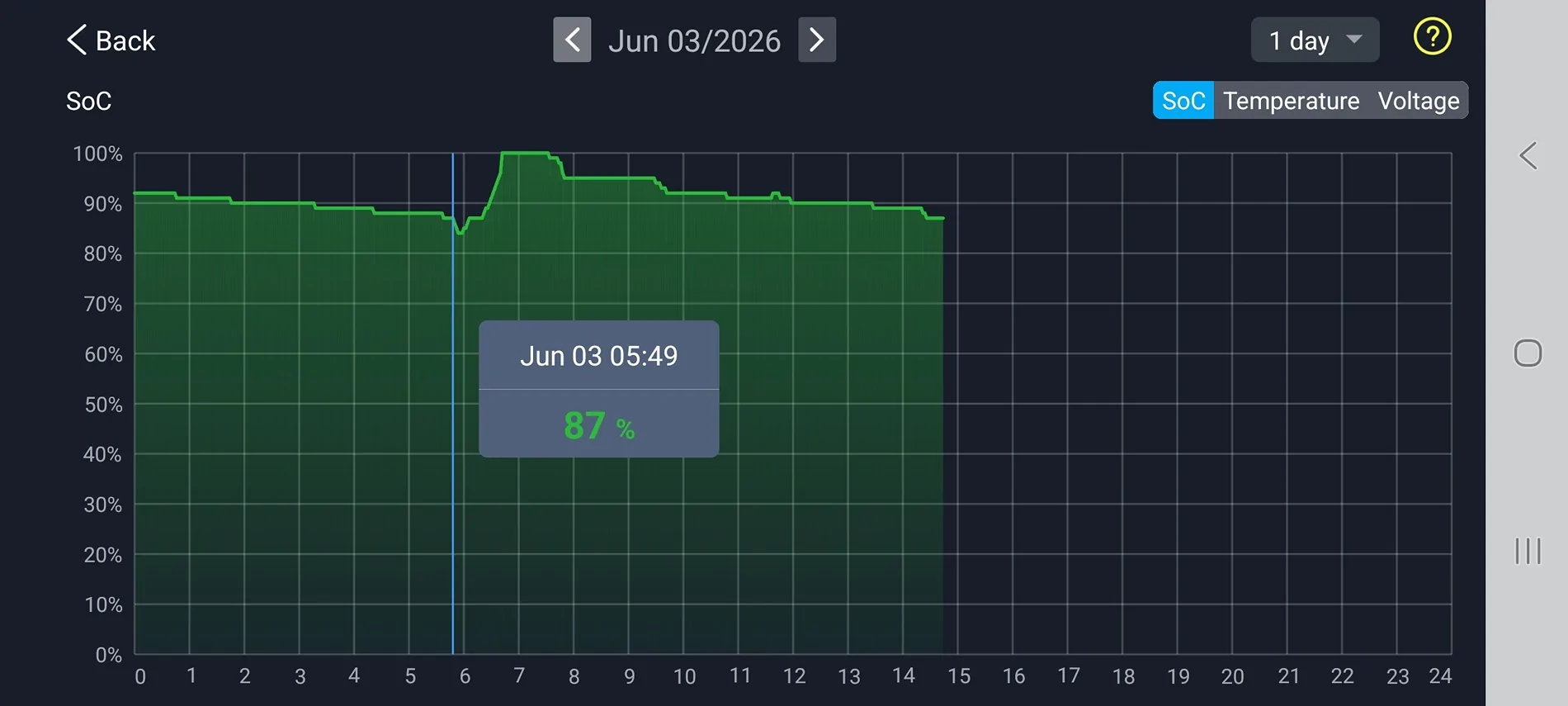Tap the SoC chart title
The height and width of the screenshot is (706, 1568).
[x=88, y=101]
